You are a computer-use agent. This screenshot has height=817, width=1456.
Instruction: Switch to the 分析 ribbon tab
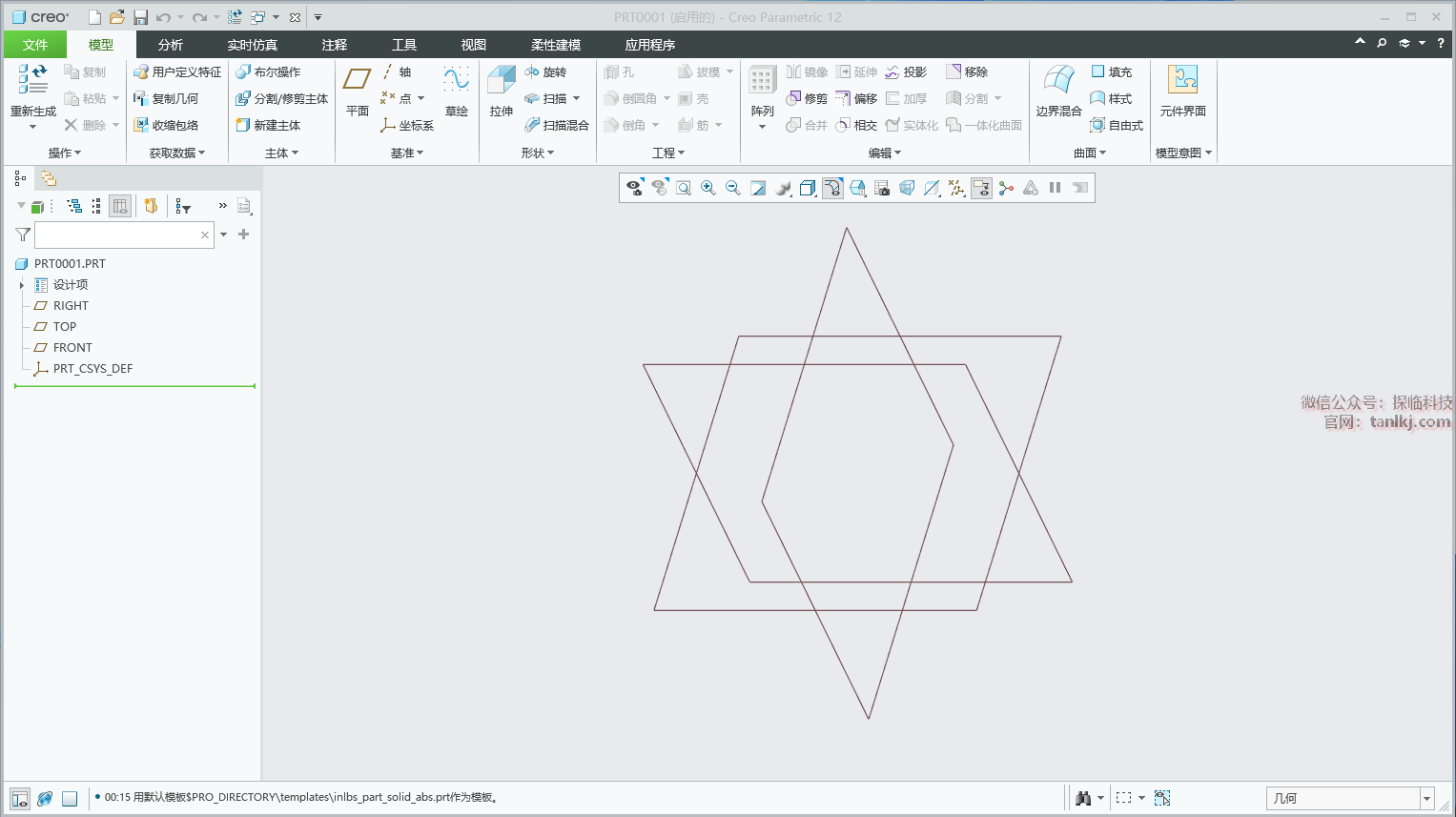coord(171,45)
